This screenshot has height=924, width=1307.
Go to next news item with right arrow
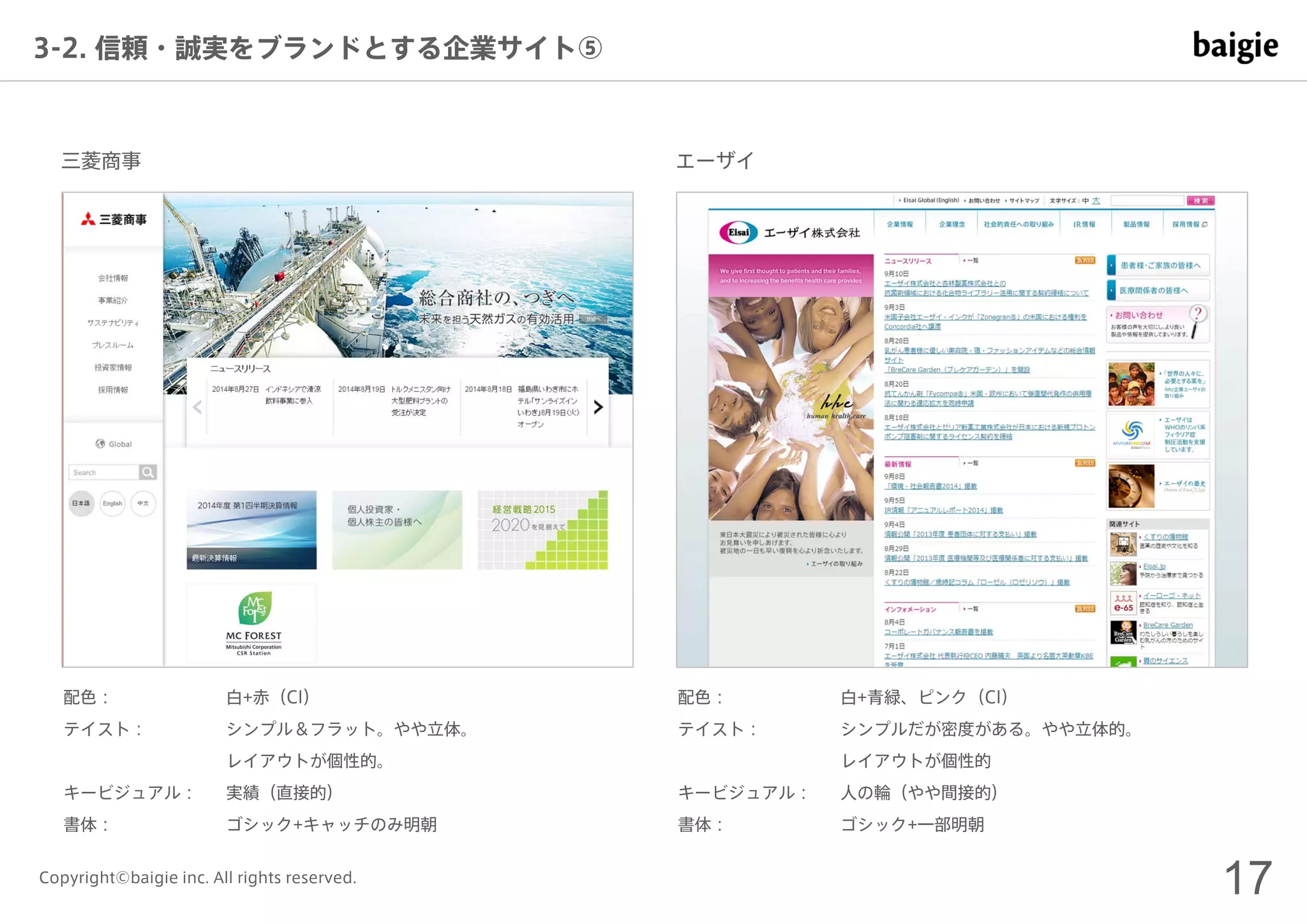[x=598, y=407]
